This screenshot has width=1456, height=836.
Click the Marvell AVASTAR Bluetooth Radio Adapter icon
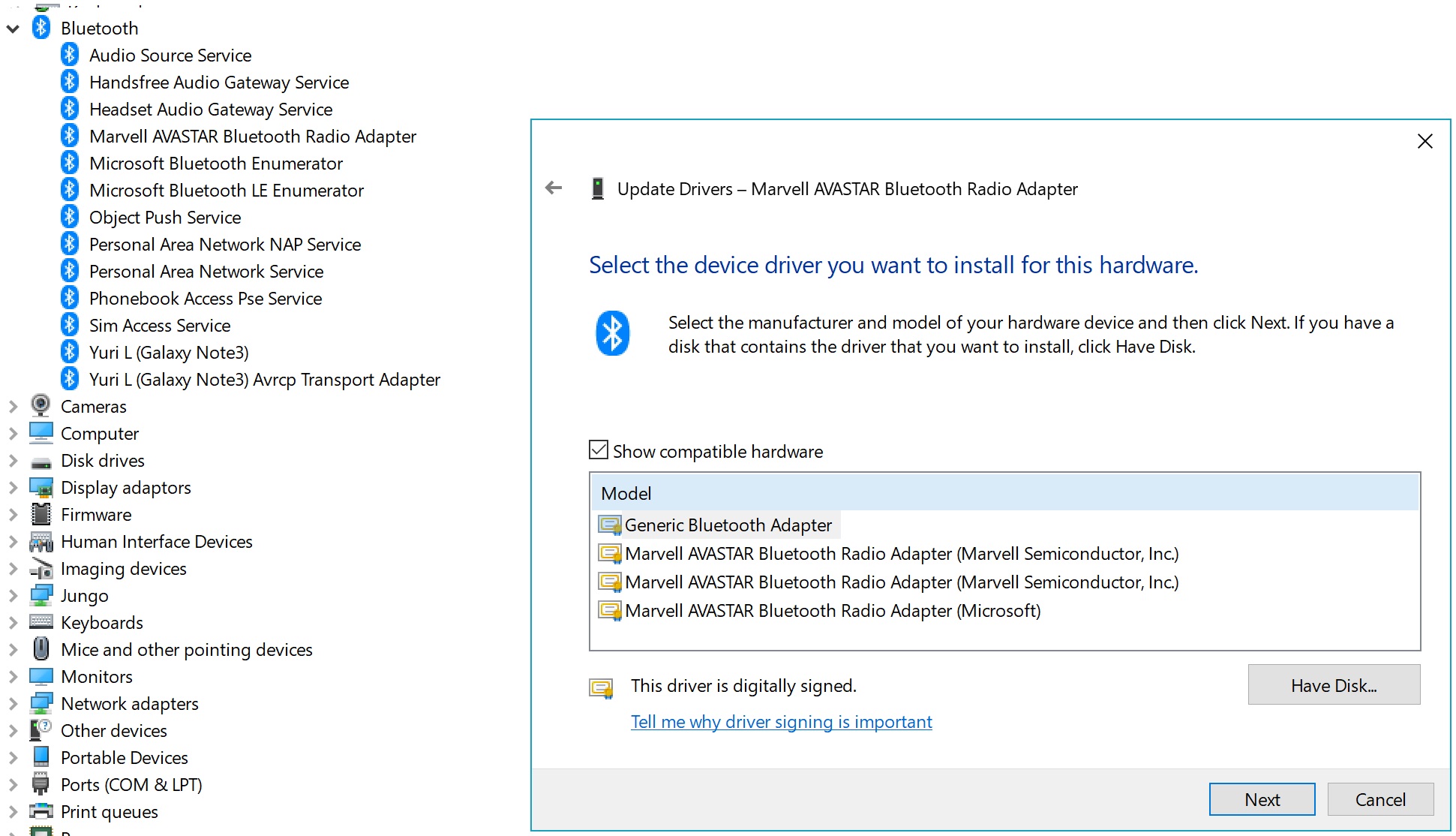point(71,135)
